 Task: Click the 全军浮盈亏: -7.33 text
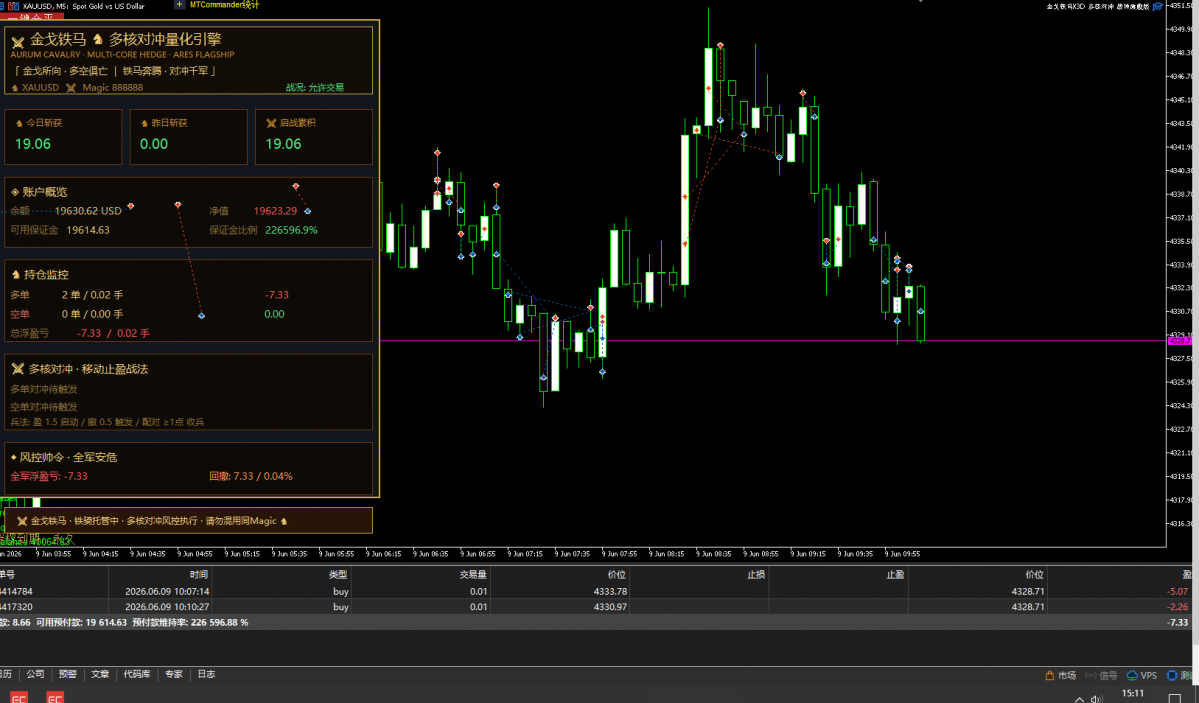(x=49, y=476)
